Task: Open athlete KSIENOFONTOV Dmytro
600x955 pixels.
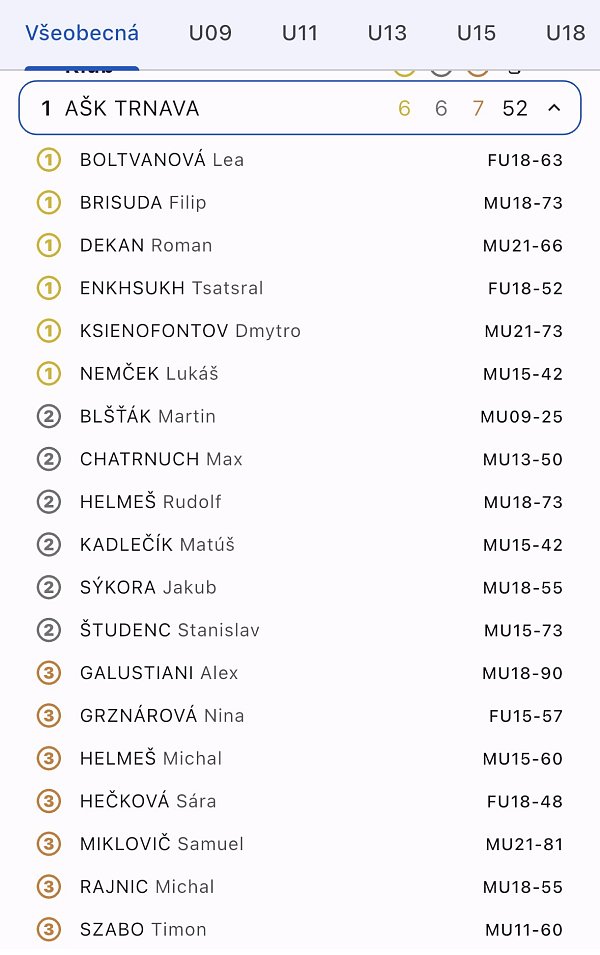Action: point(190,331)
